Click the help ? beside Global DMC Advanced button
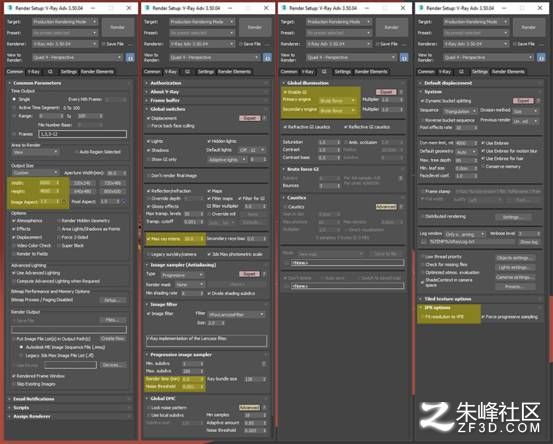The width and height of the screenshot is (553, 444). 265,408
